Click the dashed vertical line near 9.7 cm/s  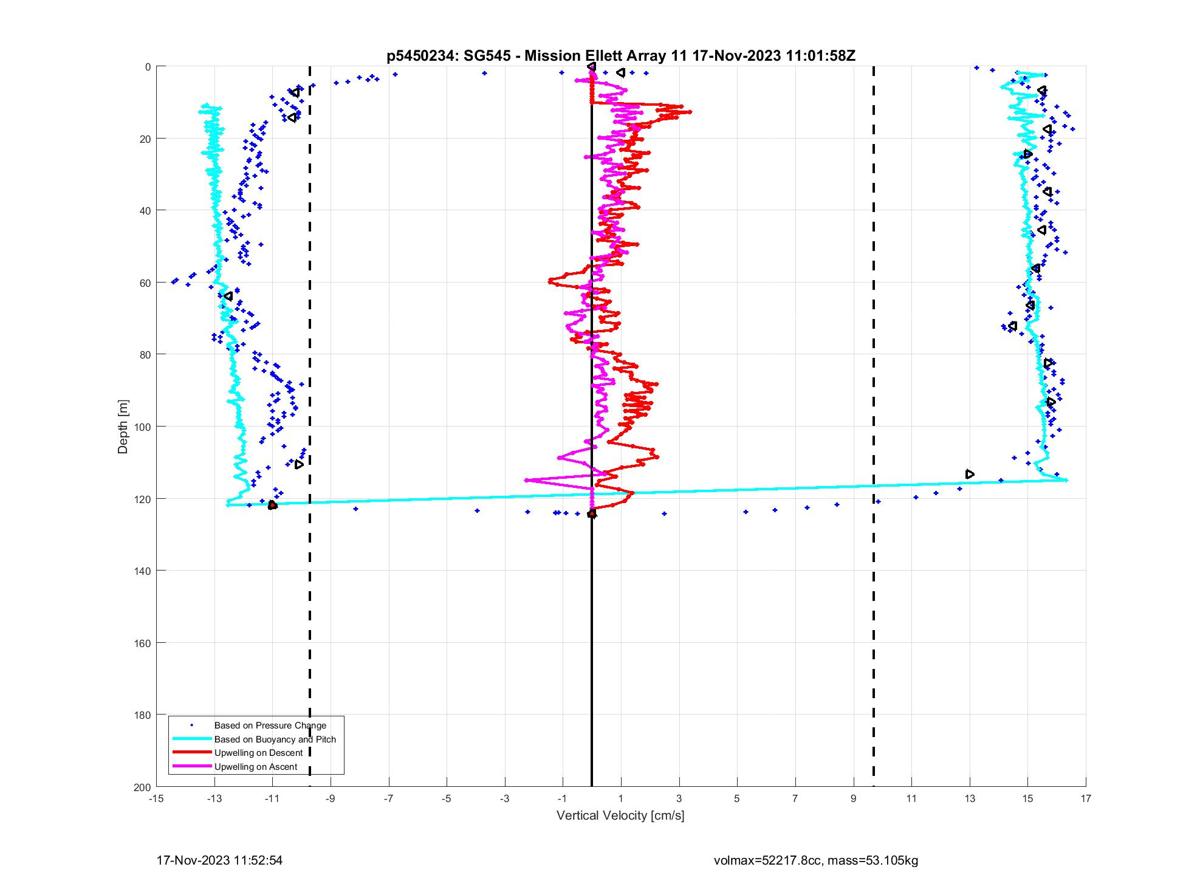[874, 427]
